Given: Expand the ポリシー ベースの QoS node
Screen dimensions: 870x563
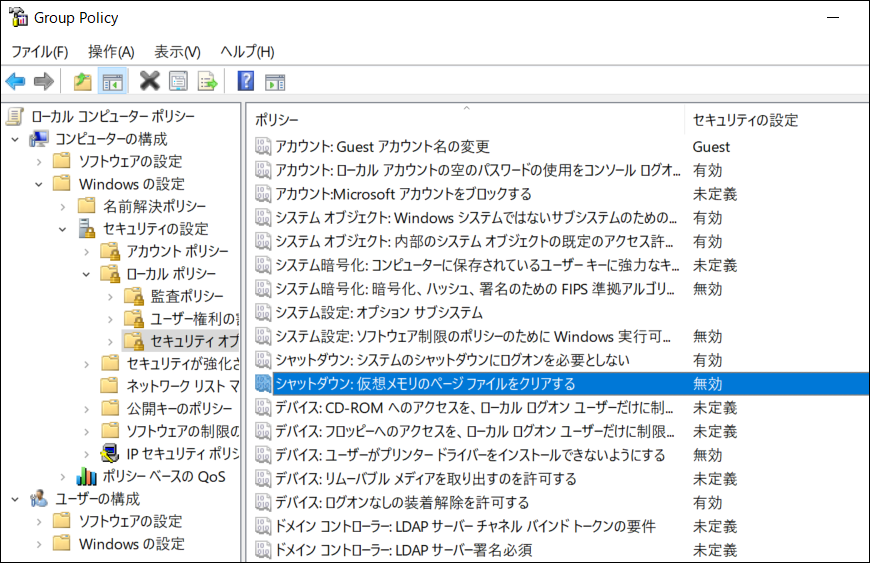Looking at the screenshot, I should point(63,476).
